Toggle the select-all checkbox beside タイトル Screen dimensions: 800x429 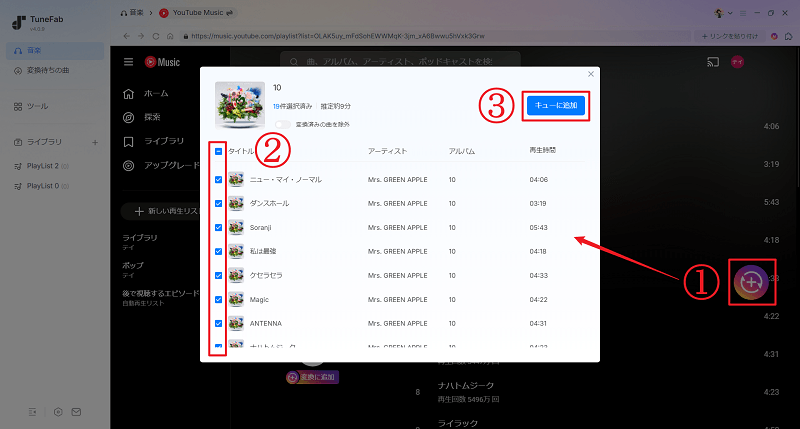[218, 152]
